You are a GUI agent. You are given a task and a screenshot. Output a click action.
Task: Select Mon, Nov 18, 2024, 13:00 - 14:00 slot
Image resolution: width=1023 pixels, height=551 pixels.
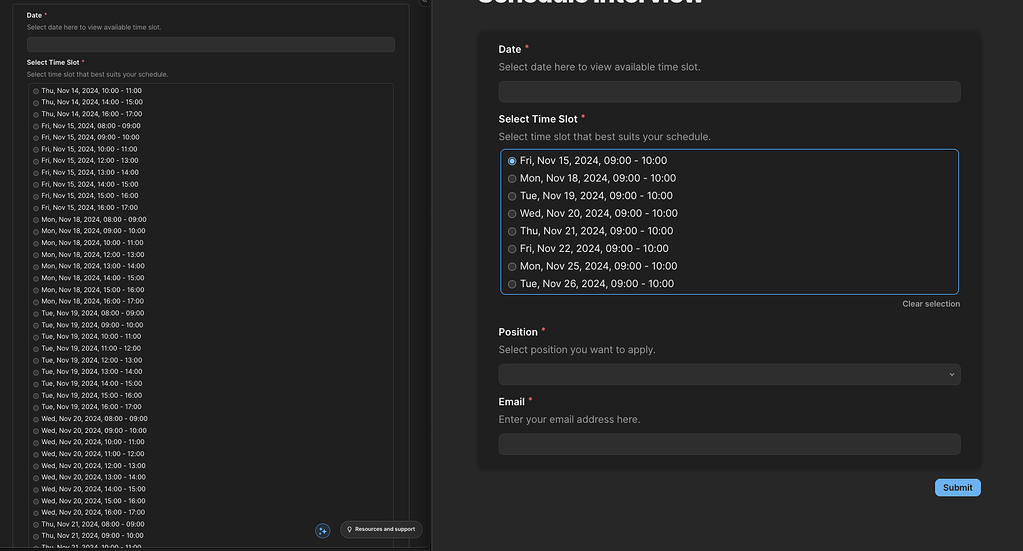[x=36, y=267]
